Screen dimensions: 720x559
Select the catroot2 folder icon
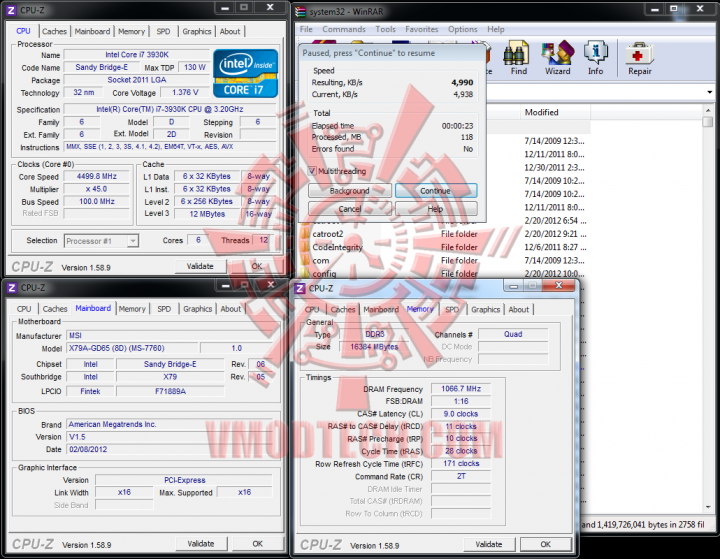coord(305,233)
